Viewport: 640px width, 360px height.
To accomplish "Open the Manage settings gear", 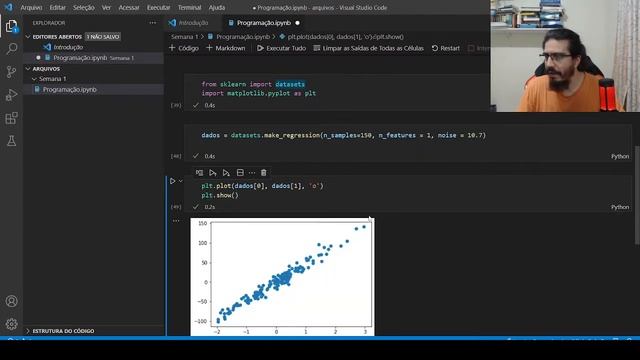I will click(11, 324).
